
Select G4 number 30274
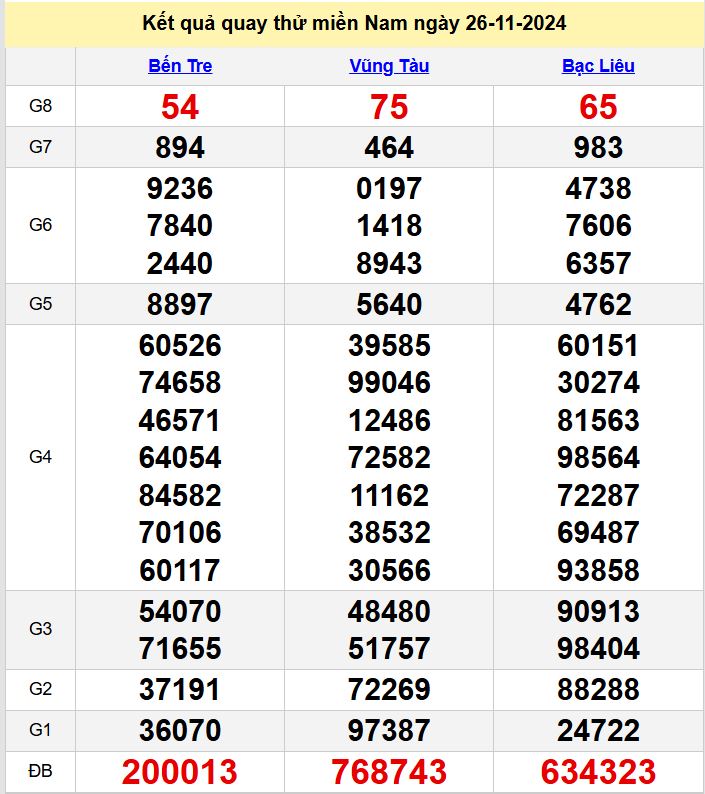pos(598,382)
